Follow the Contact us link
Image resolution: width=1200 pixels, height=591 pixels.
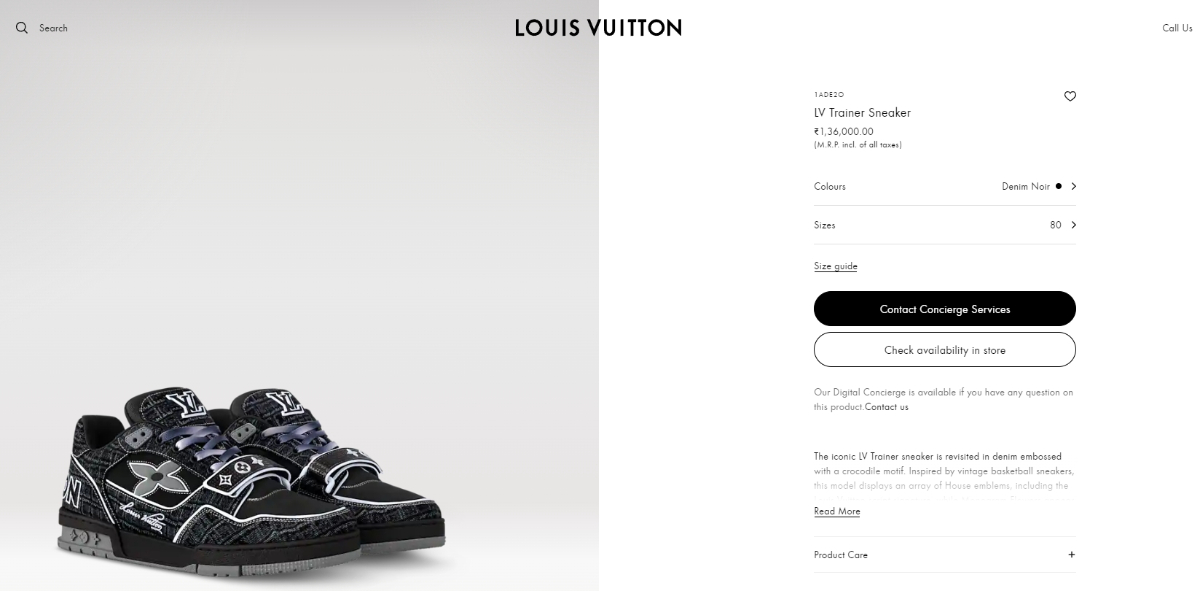click(886, 407)
